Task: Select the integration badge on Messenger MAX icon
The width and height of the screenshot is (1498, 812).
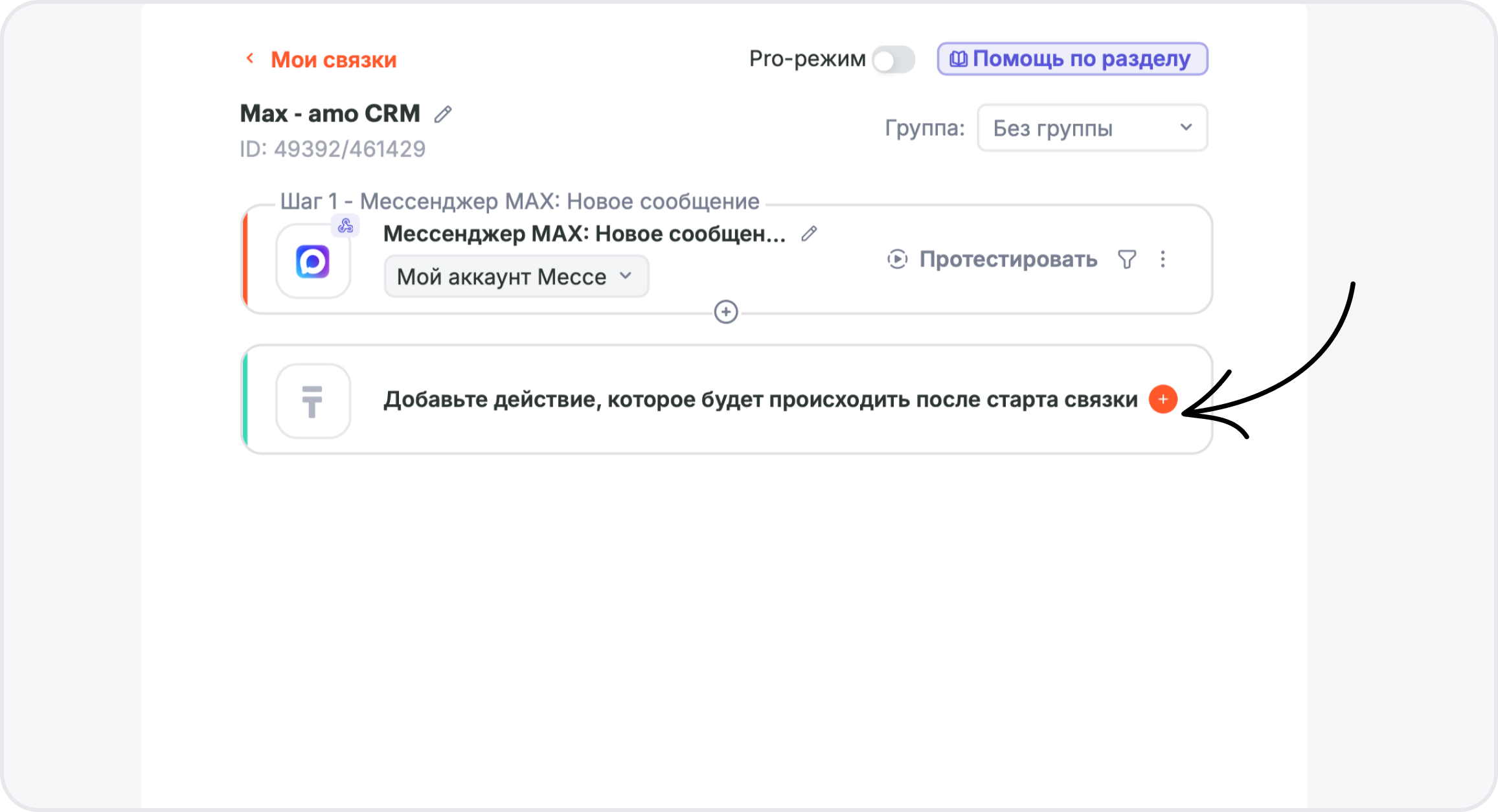Action: click(345, 226)
